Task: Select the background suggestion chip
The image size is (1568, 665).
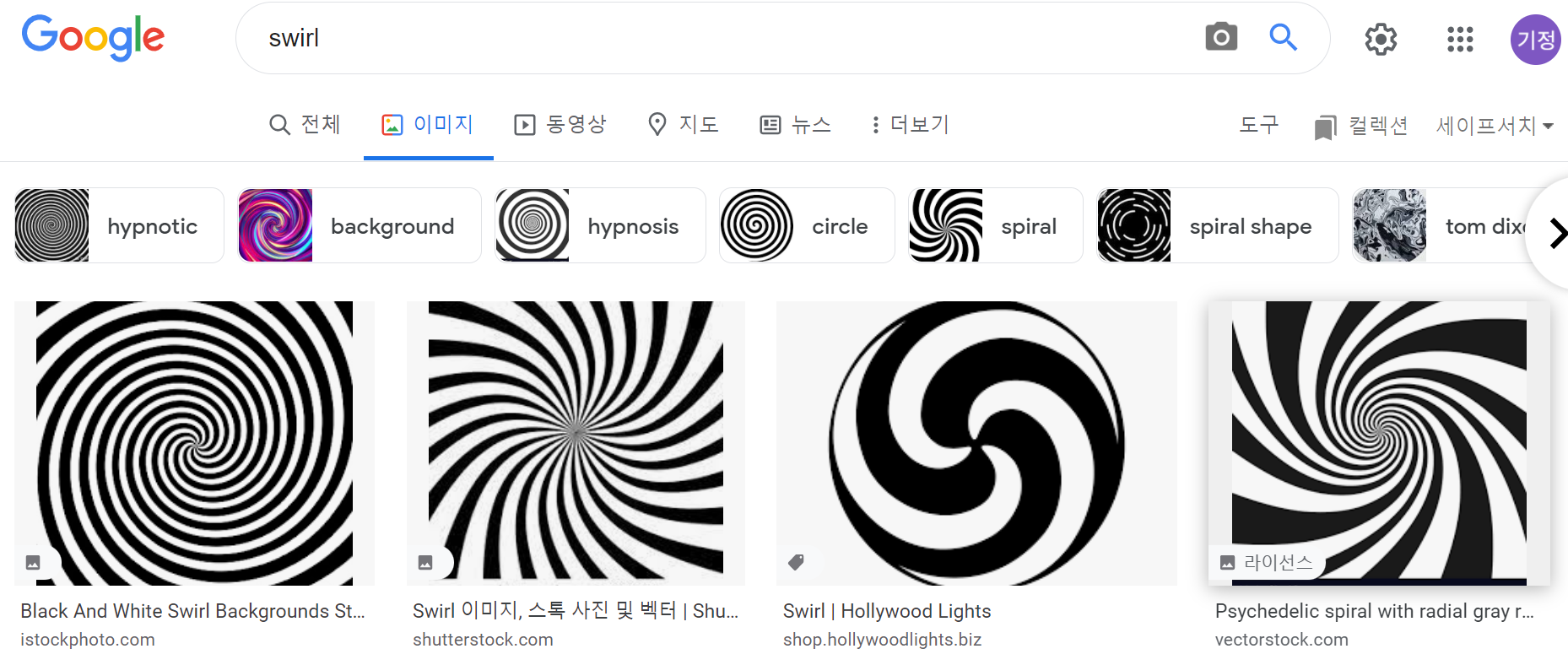Action: (360, 225)
